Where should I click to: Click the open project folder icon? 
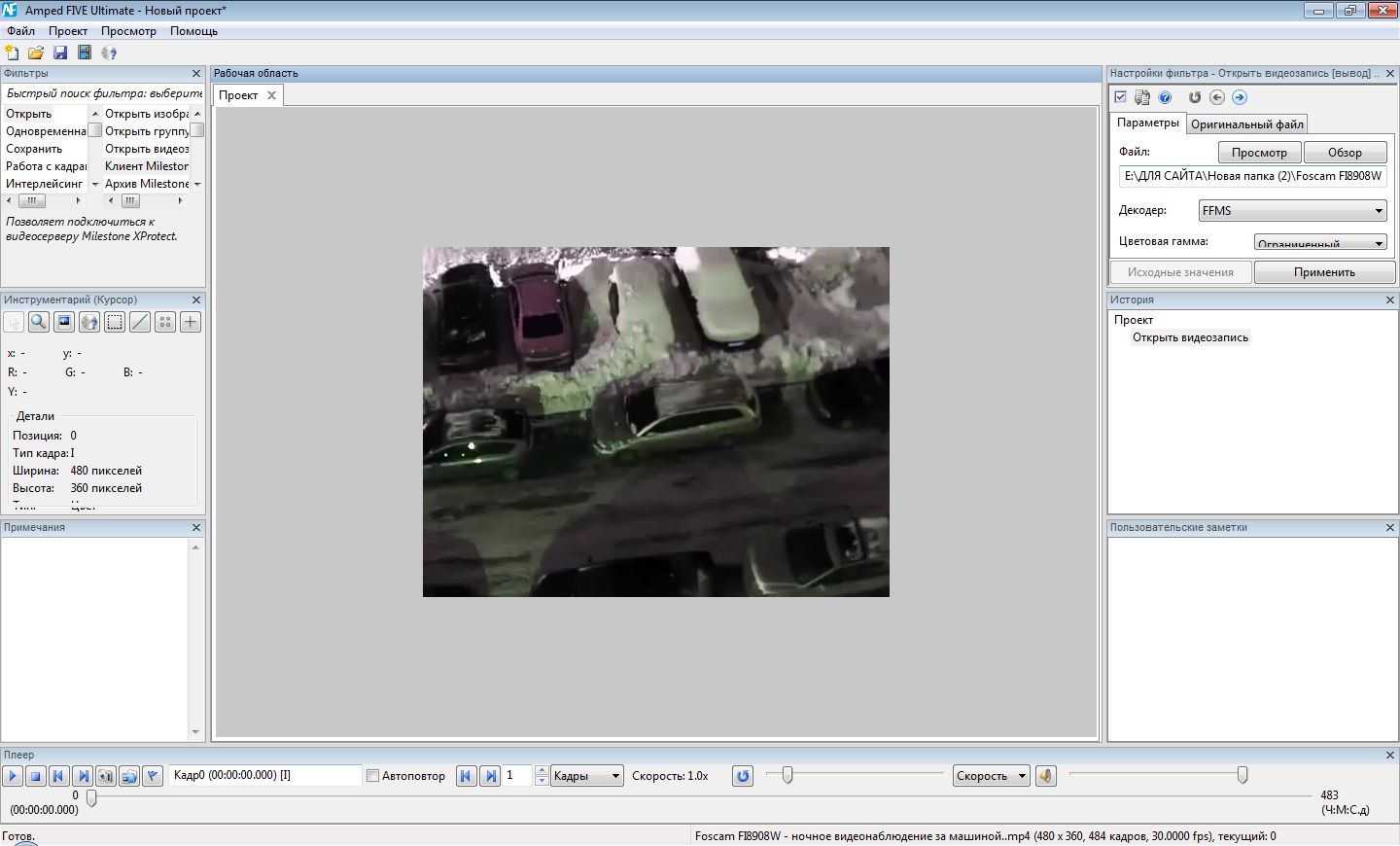tap(36, 53)
